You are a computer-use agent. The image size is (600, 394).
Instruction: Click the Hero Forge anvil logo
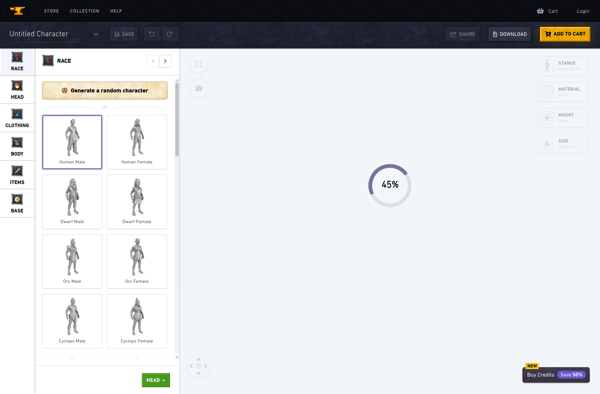pyautogui.click(x=17, y=11)
